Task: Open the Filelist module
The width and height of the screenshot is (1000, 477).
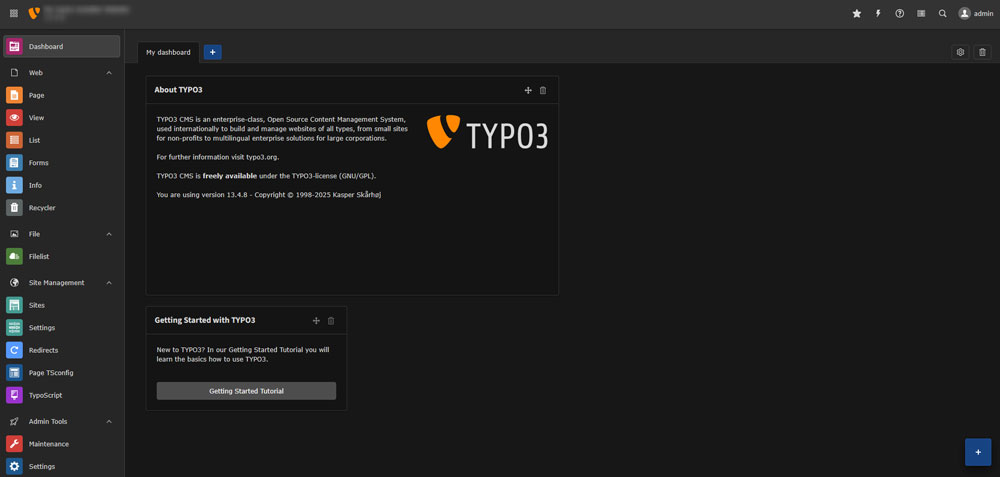Action: (62, 256)
